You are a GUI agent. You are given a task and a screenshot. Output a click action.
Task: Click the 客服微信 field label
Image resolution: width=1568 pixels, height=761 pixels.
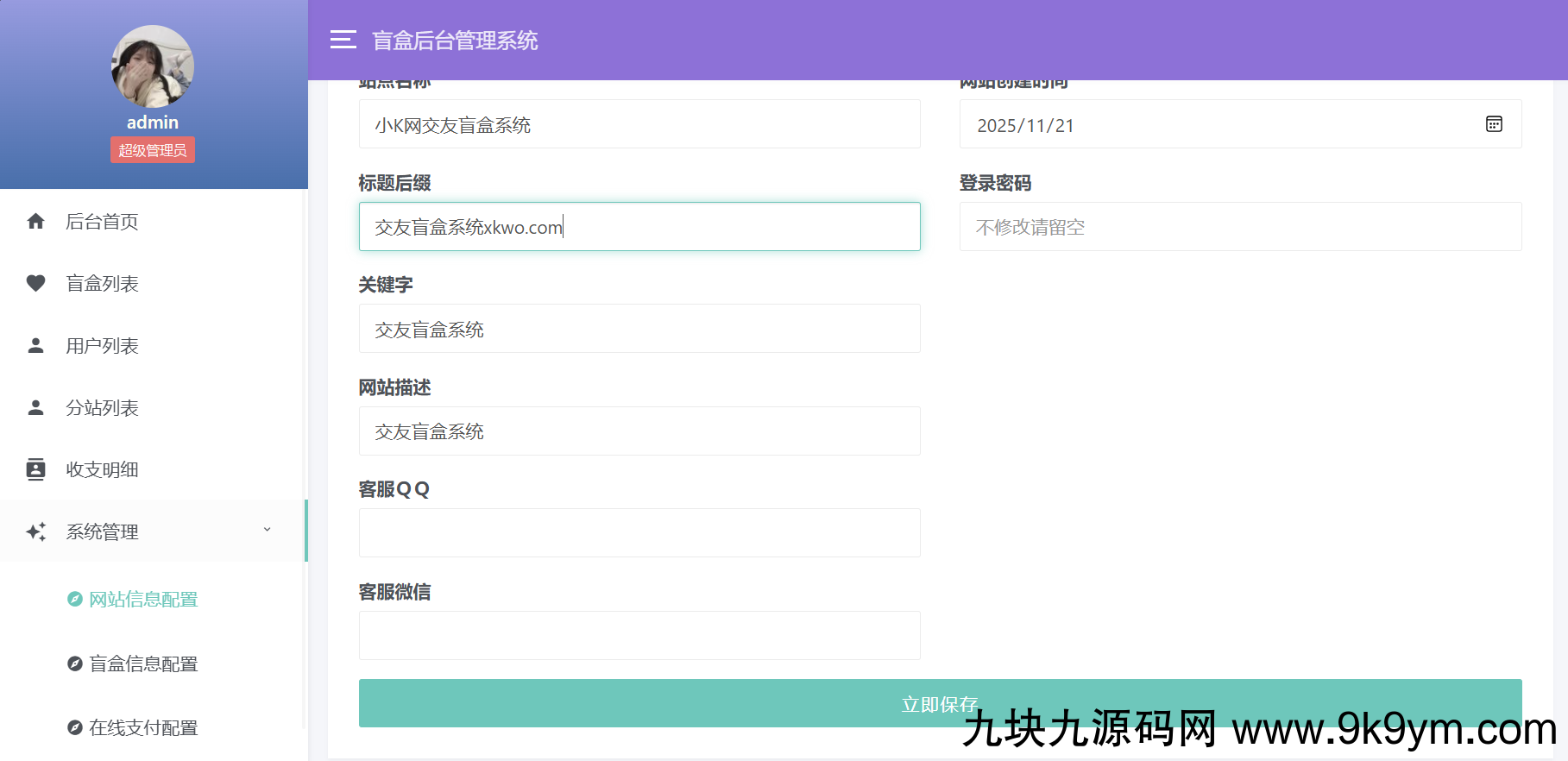(394, 592)
